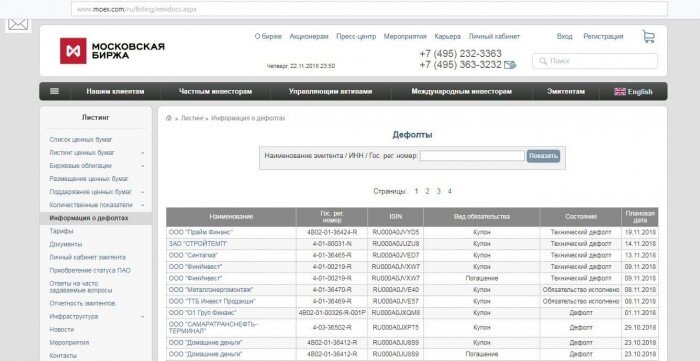The width and height of the screenshot is (700, 361).
Task: Click the search magnifier icon
Action: 543,61
